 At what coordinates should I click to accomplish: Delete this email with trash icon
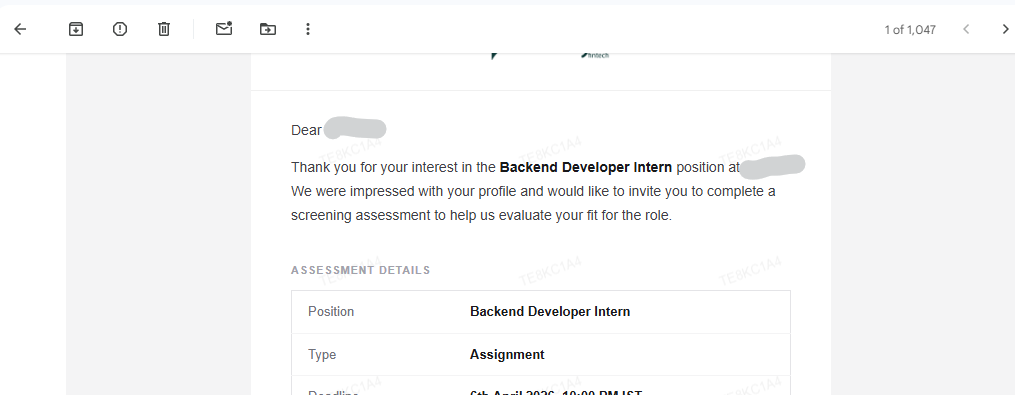click(164, 29)
